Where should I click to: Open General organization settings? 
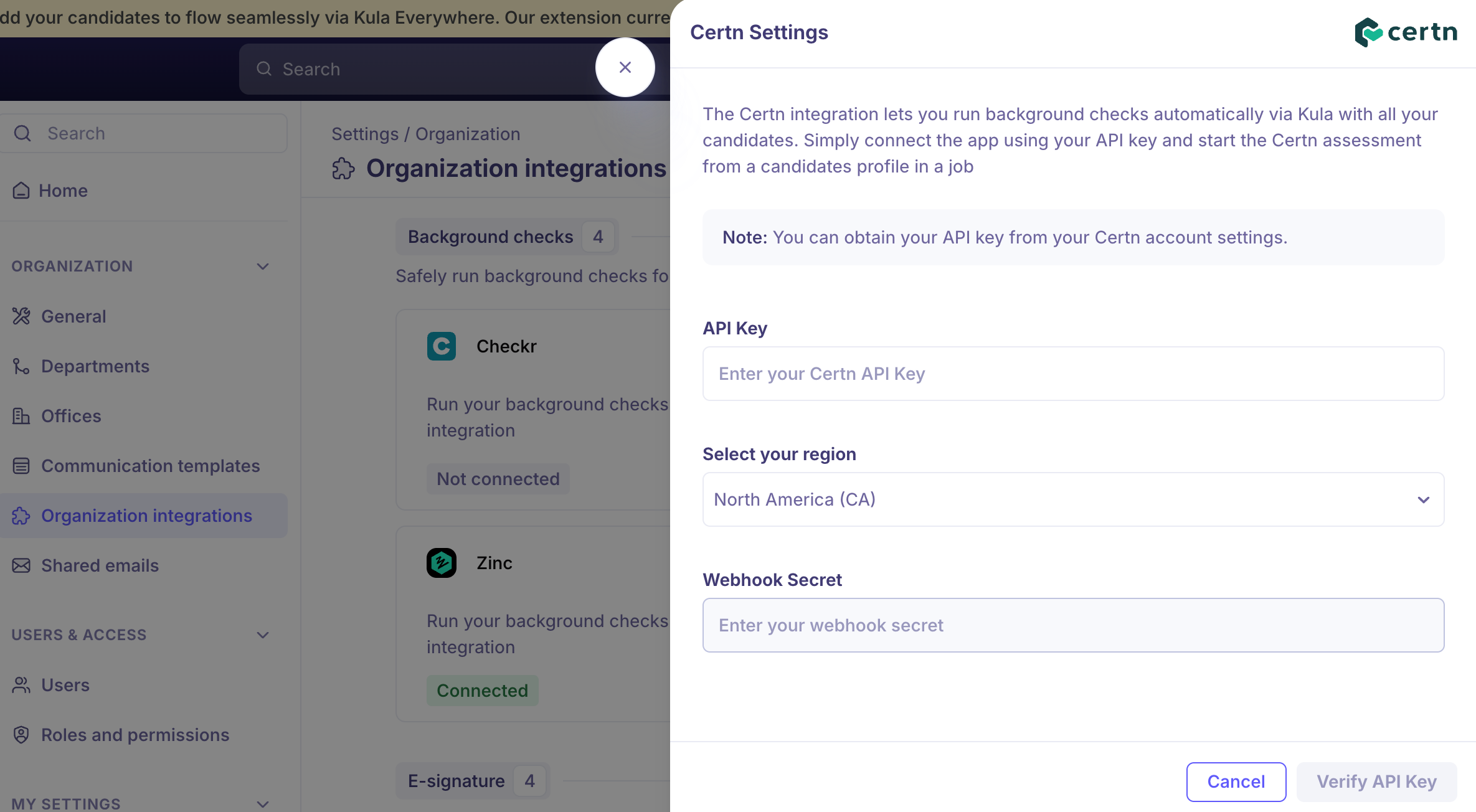[x=144, y=316]
